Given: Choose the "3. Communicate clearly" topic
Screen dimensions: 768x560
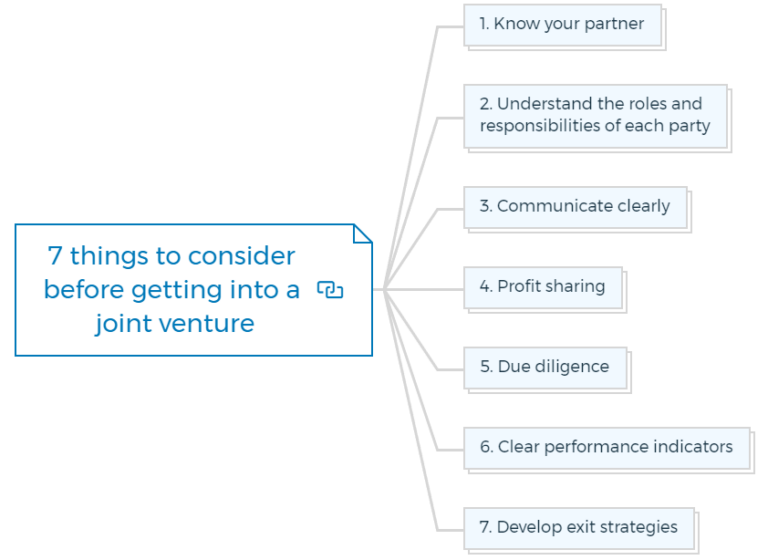Looking at the screenshot, I should tap(576, 207).
